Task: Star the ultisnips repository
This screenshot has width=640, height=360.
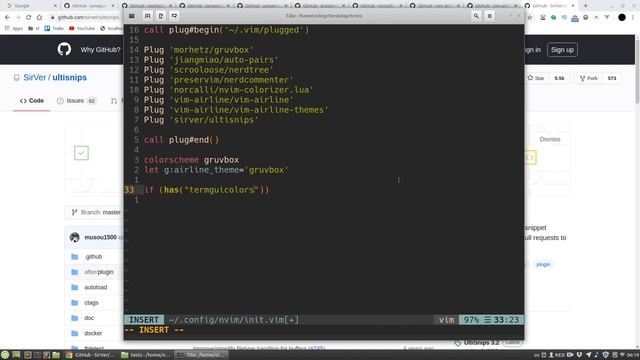Action: coord(536,78)
